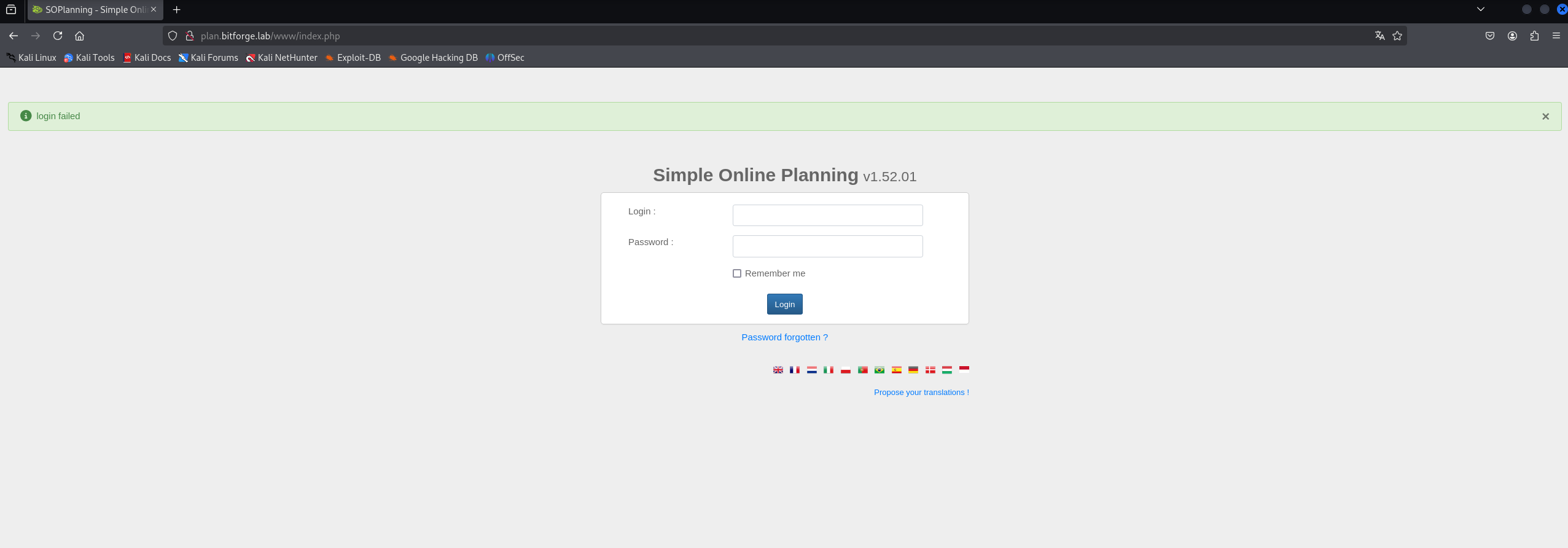1568x548 pixels.
Task: Select the Danish flag language
Action: [930, 370]
